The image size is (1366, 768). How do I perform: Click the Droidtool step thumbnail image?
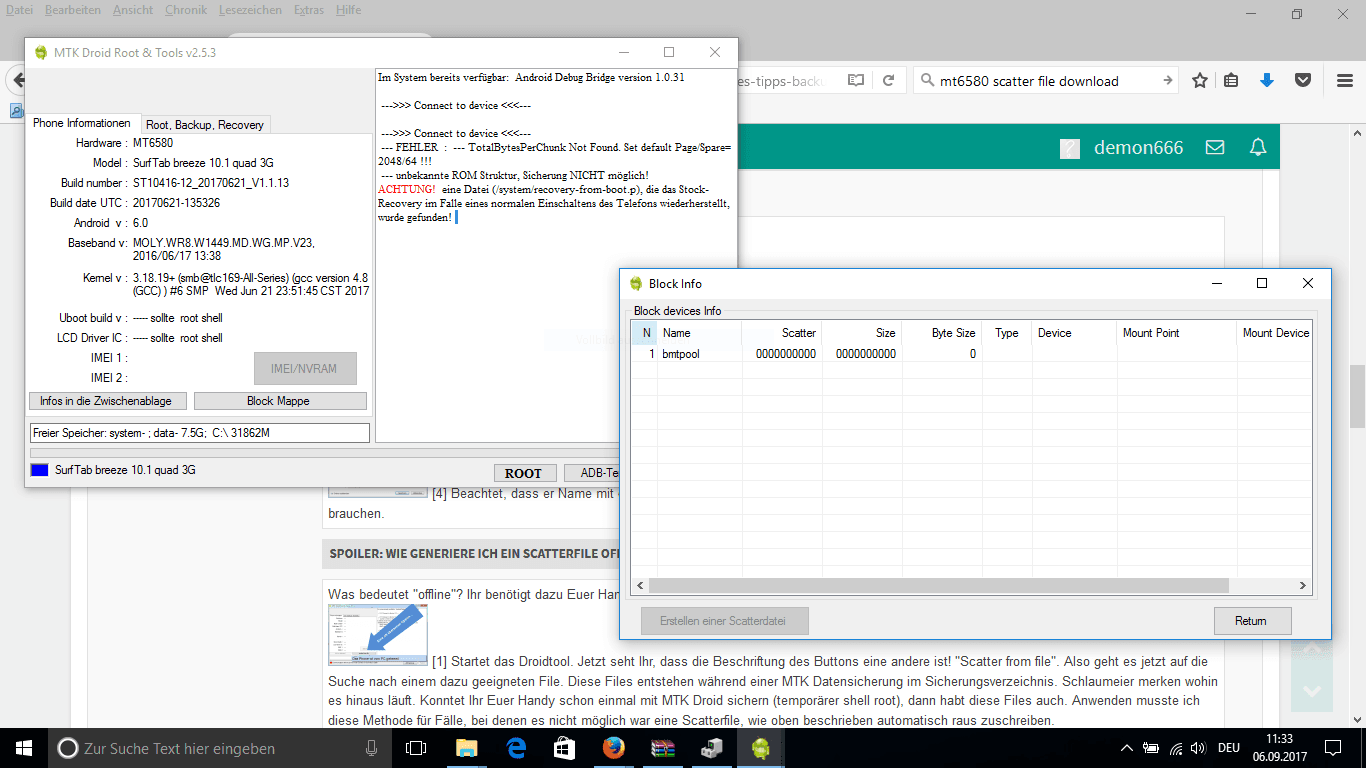pos(378,635)
